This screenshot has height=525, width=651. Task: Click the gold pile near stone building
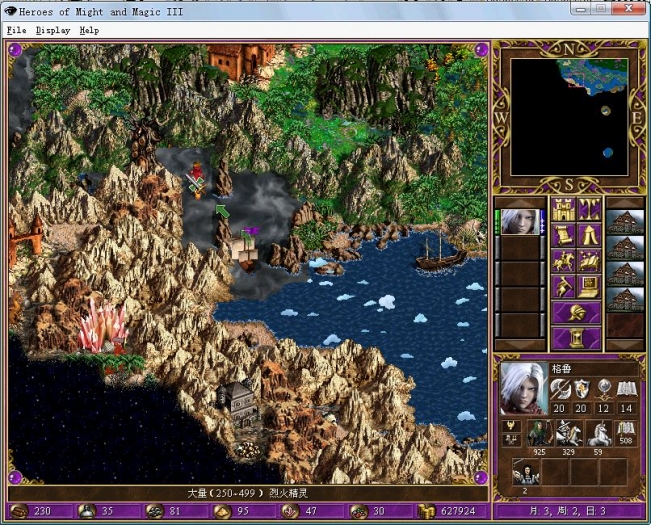pyautogui.click(x=248, y=449)
